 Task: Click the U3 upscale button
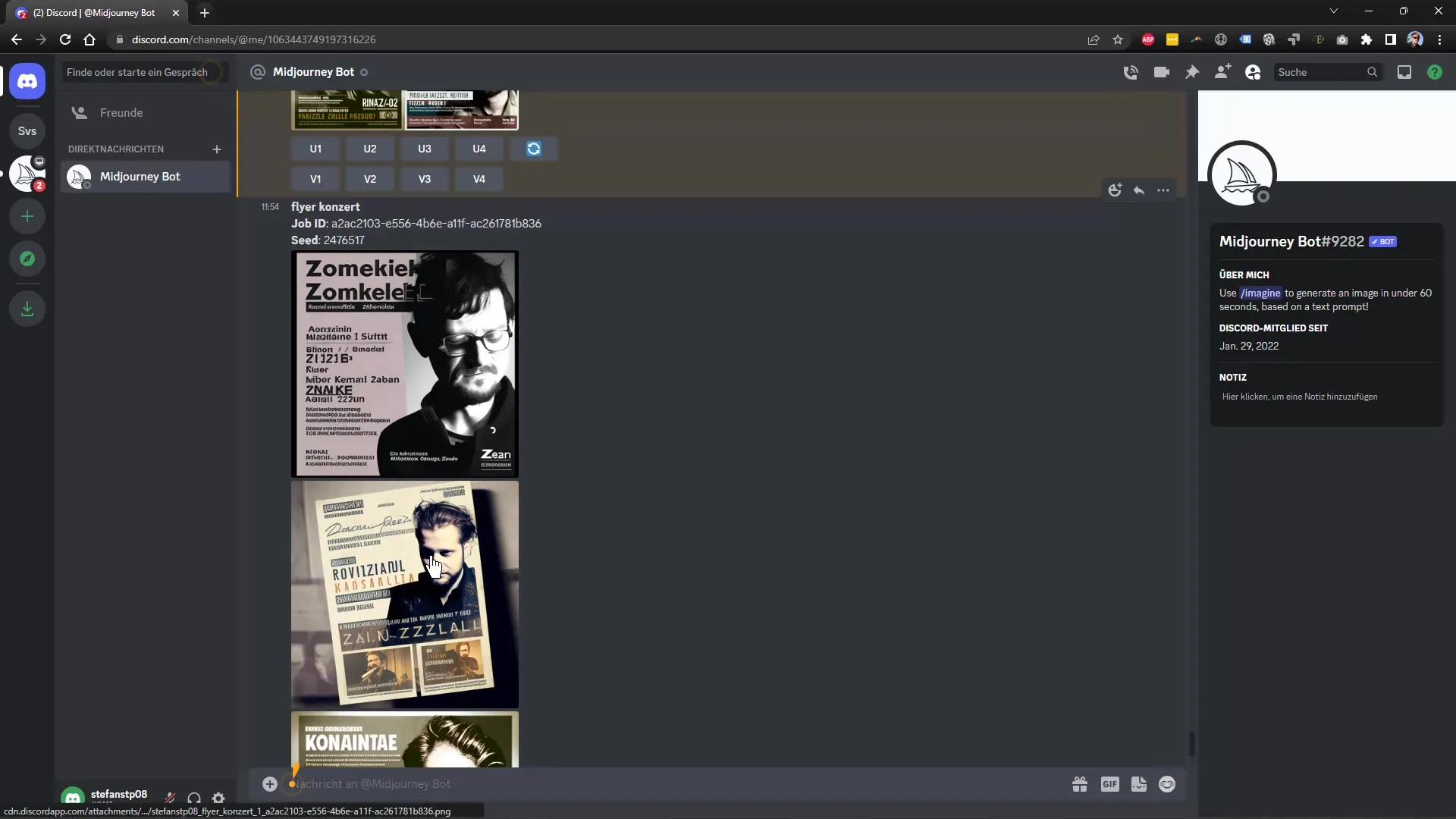point(425,149)
